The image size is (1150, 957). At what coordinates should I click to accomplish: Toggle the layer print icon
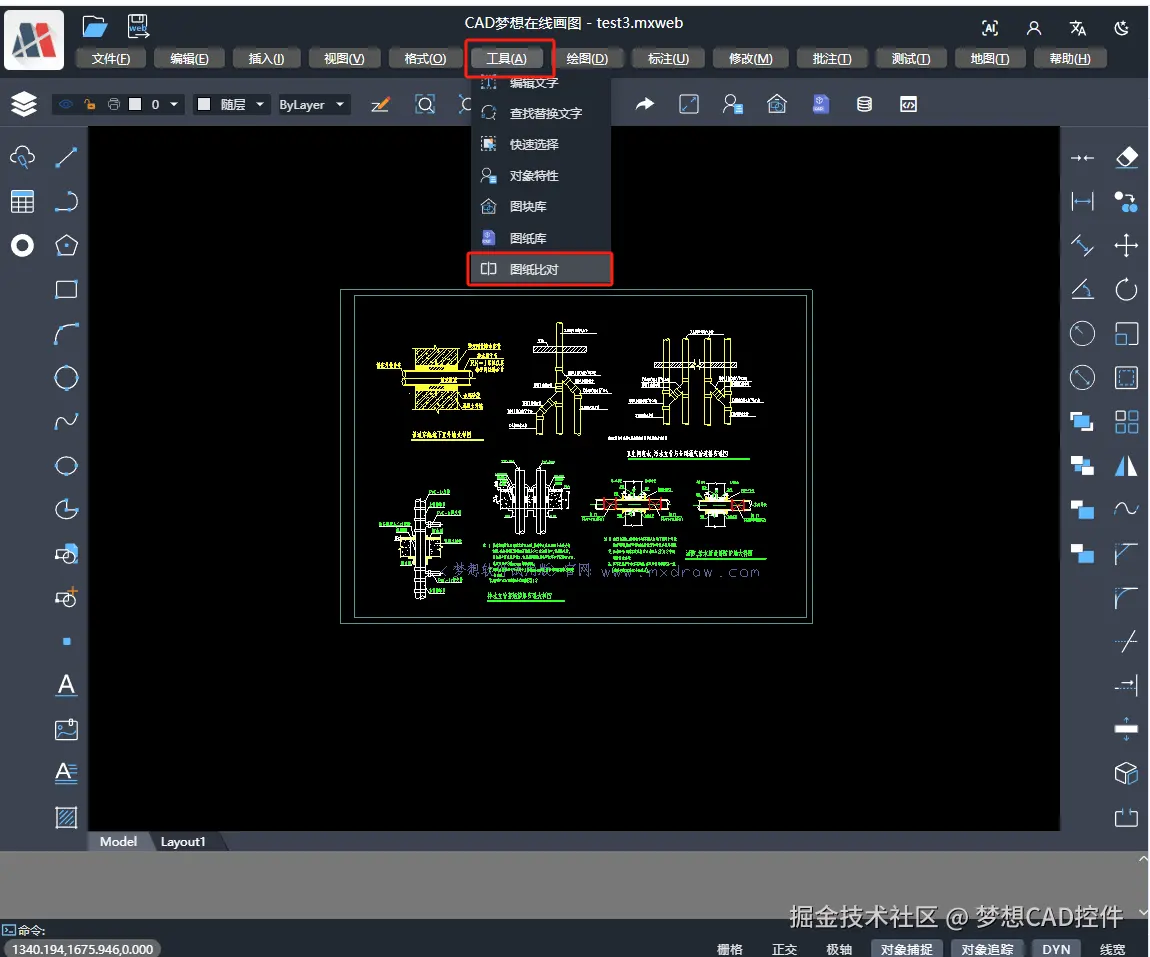pos(113,104)
